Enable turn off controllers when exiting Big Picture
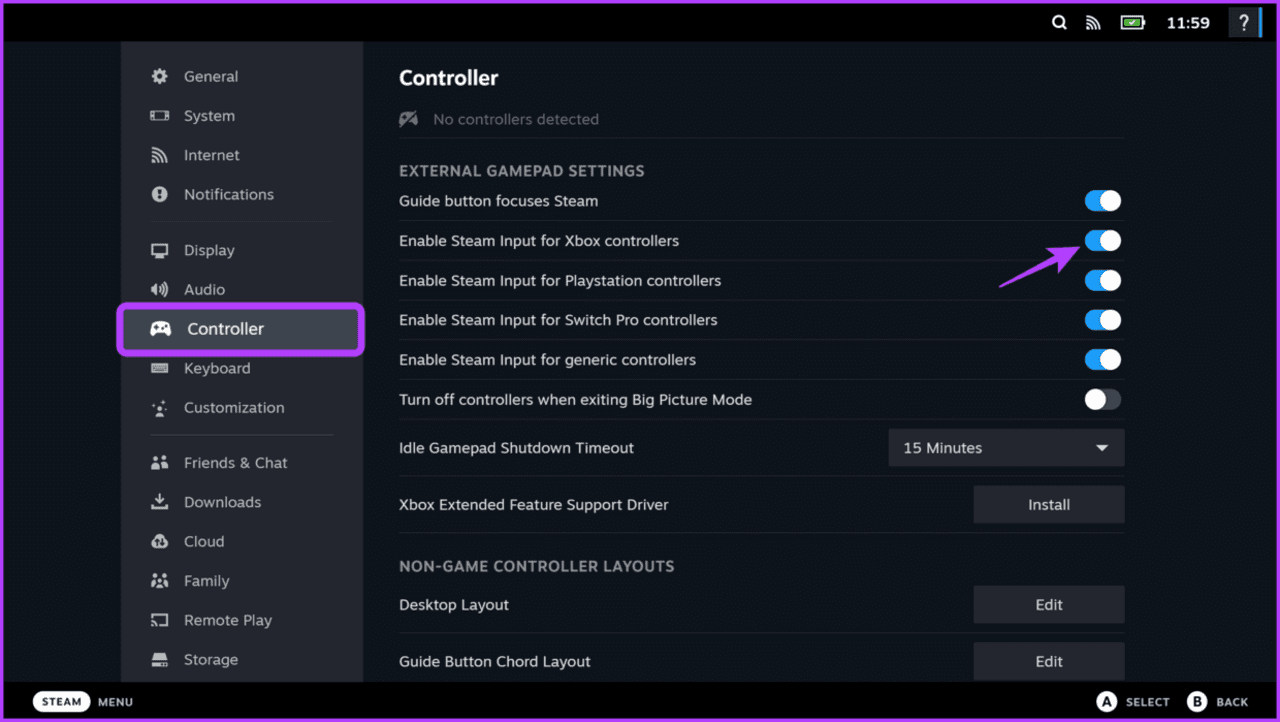 click(1103, 400)
